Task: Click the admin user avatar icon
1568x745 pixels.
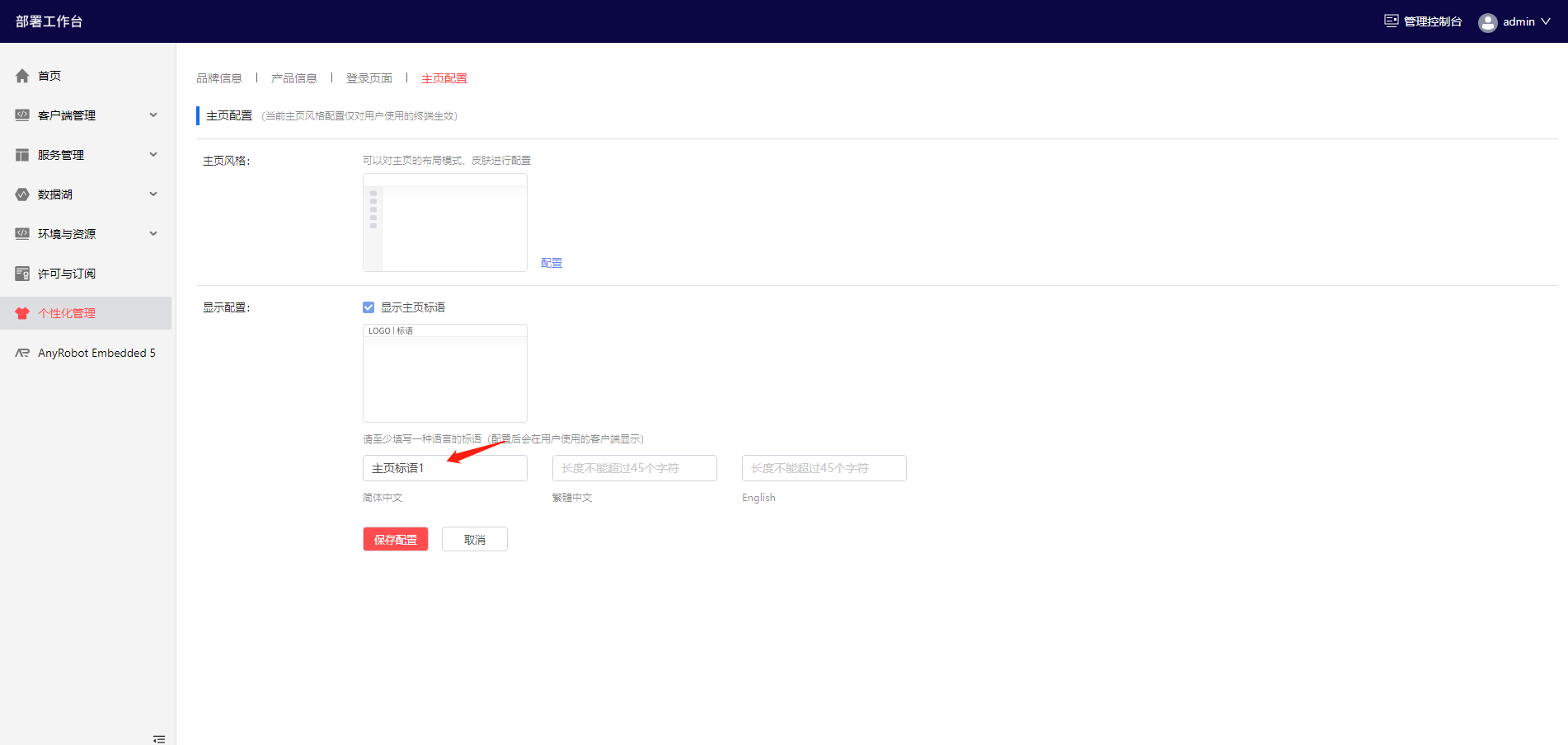Action: coord(1488,22)
